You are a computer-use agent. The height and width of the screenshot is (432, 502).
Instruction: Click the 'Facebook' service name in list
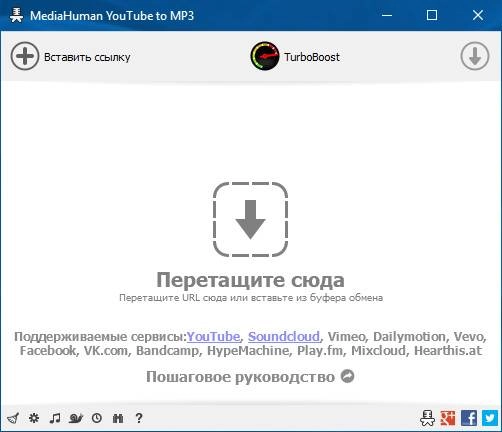click(x=47, y=351)
